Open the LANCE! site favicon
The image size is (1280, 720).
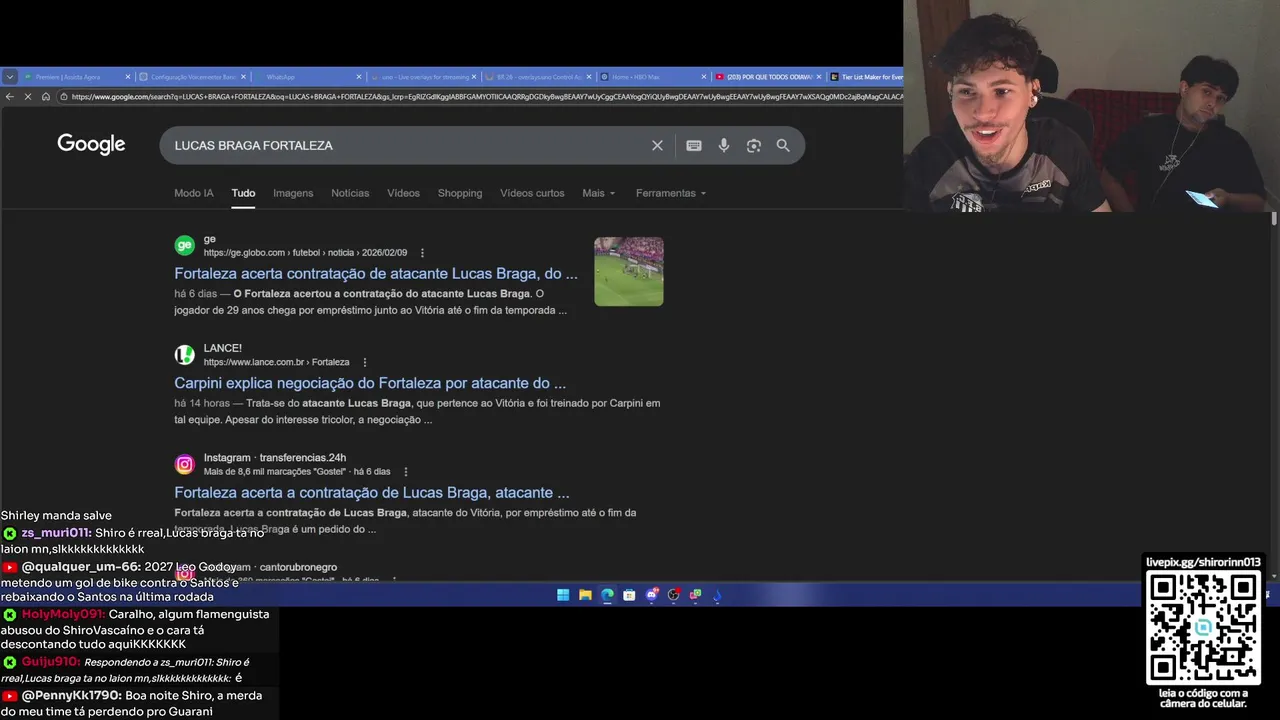coord(185,355)
